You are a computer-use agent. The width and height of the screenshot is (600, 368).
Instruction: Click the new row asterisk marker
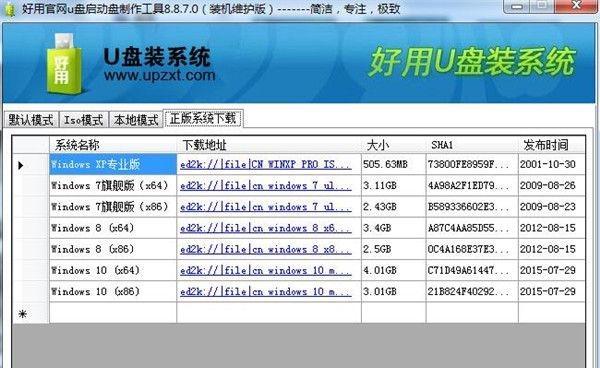point(23,314)
